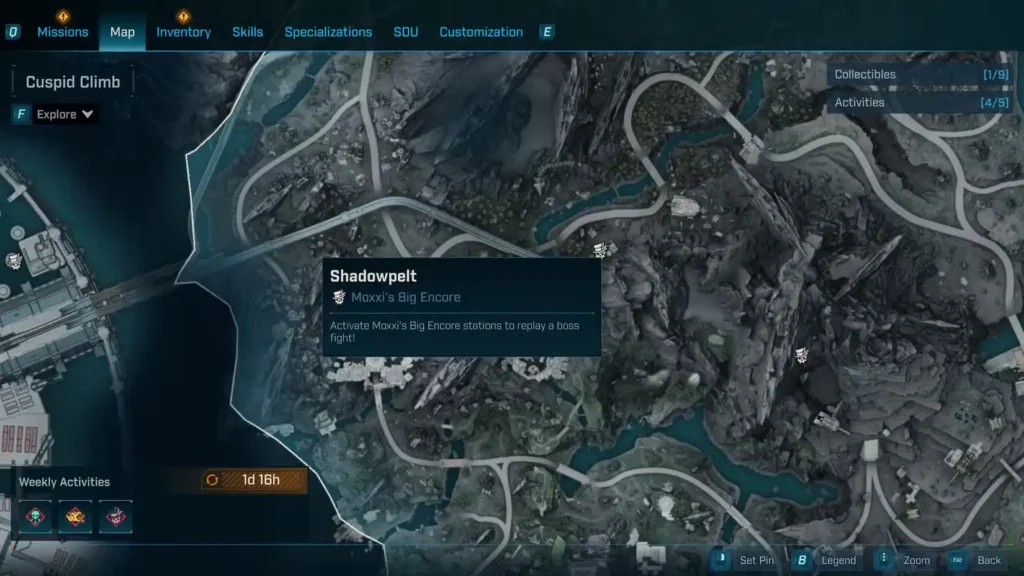Click the Moxxi's Big Encore tooltip label
This screenshot has width=1024, height=576.
click(x=406, y=297)
